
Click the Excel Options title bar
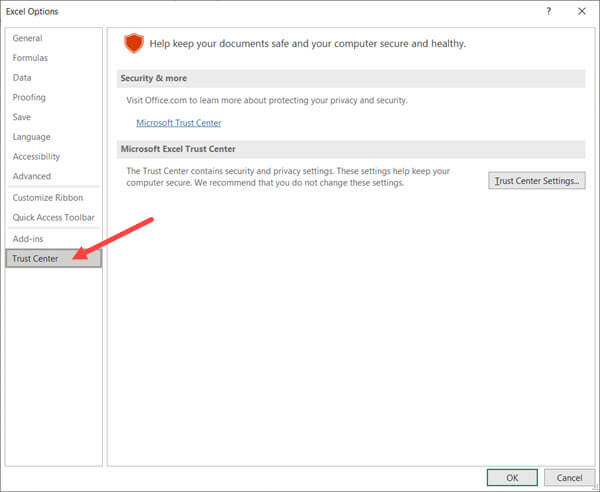pyautogui.click(x=250, y=11)
